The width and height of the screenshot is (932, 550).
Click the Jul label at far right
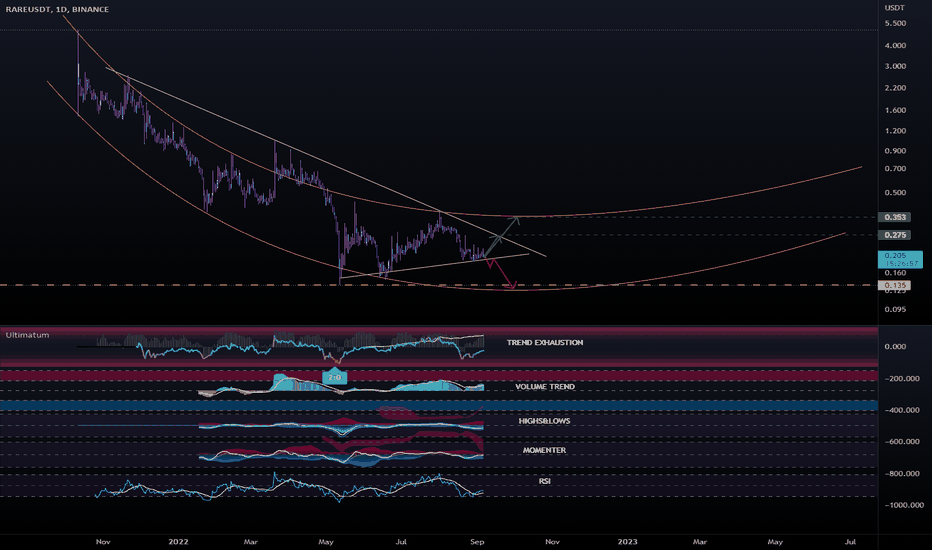pyautogui.click(x=851, y=542)
